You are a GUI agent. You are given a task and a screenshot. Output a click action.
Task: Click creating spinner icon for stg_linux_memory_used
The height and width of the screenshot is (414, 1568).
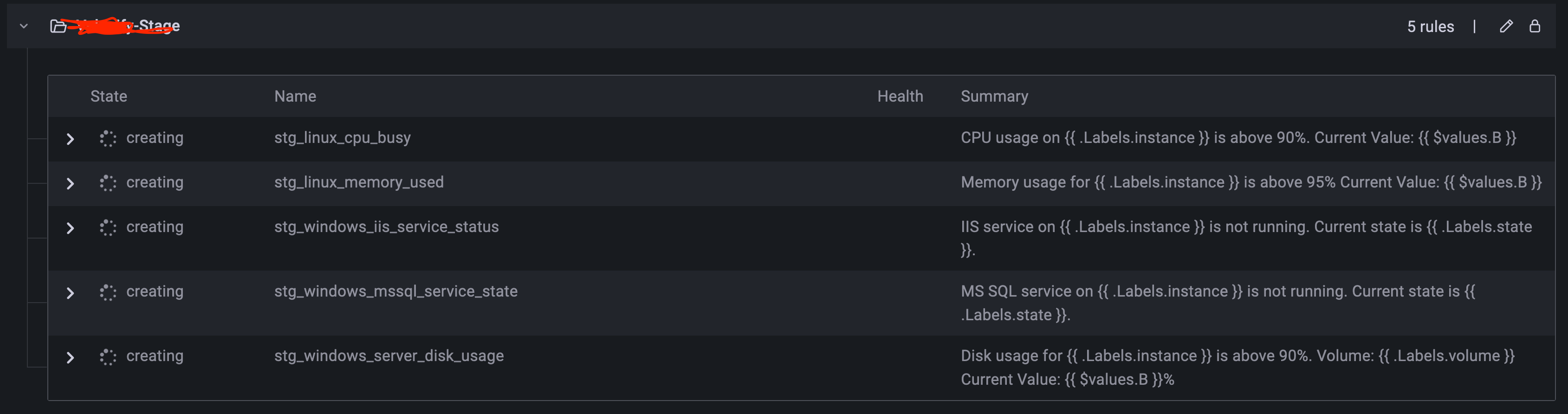pyautogui.click(x=108, y=183)
